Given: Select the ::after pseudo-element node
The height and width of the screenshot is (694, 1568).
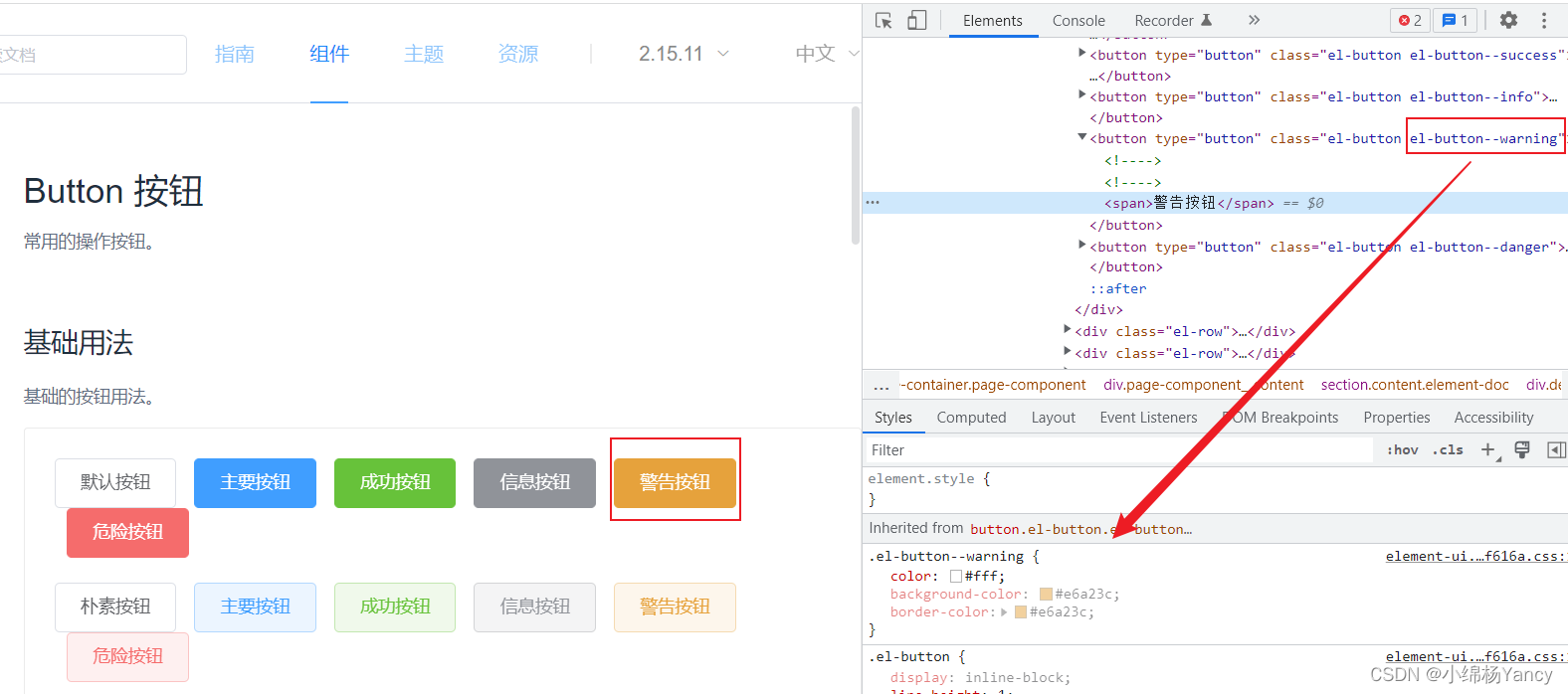Looking at the screenshot, I should point(1118,288).
